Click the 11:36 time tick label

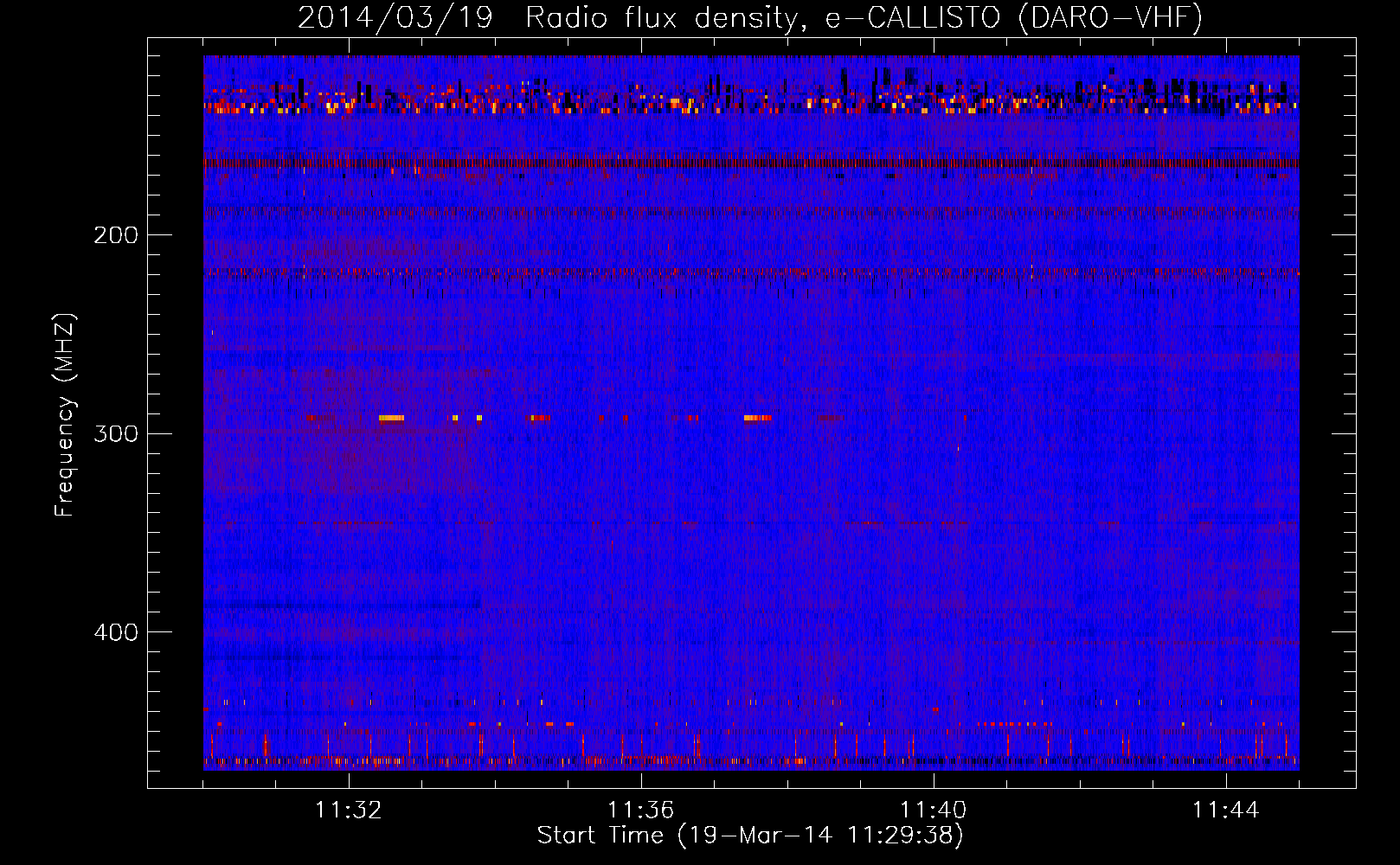(x=641, y=811)
